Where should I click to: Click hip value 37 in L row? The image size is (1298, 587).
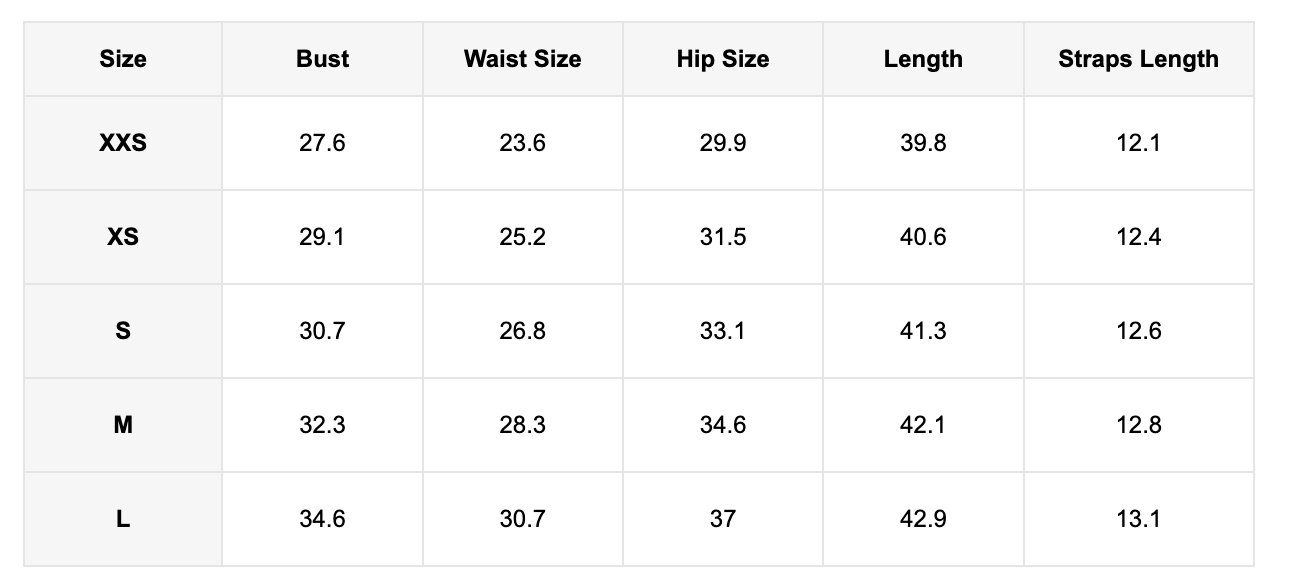pyautogui.click(x=723, y=519)
